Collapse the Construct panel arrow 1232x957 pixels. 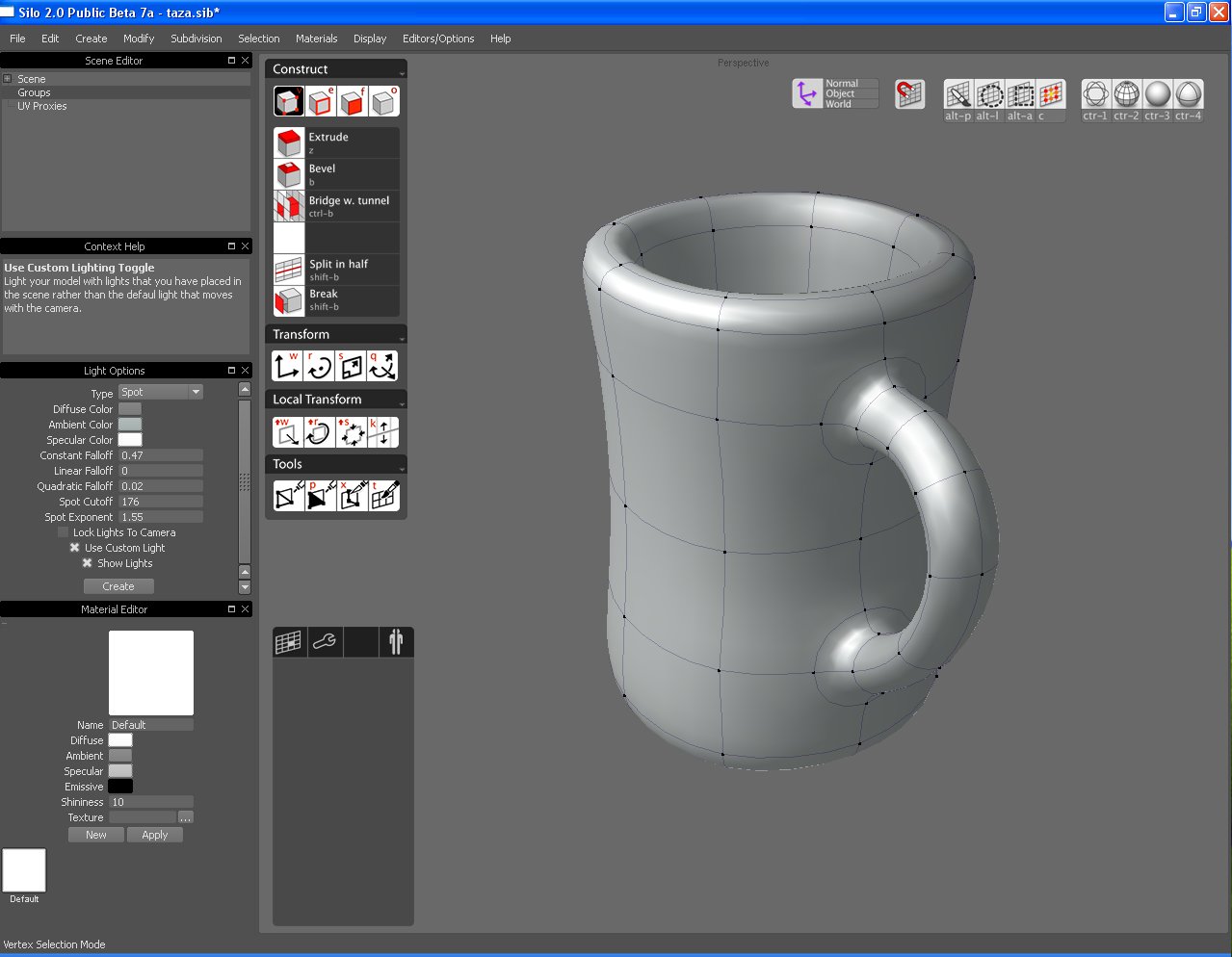coord(402,72)
